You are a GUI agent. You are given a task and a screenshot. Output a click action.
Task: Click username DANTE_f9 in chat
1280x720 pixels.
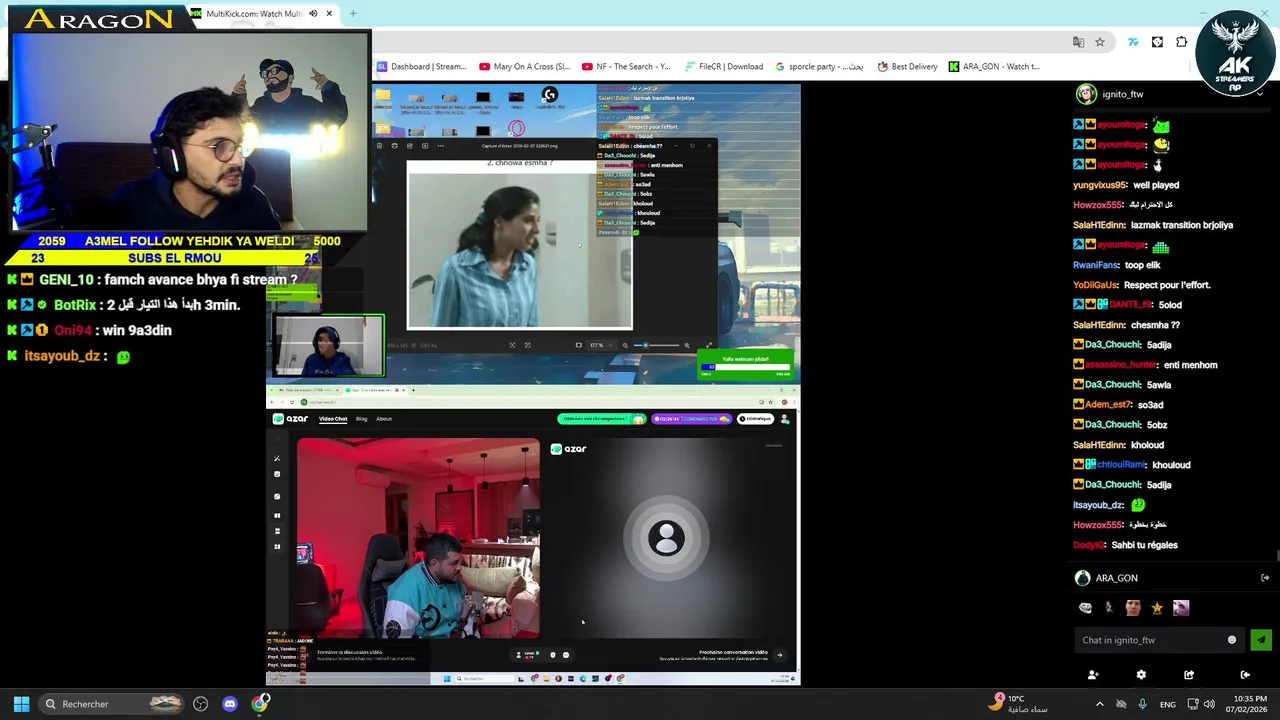tap(1130, 305)
